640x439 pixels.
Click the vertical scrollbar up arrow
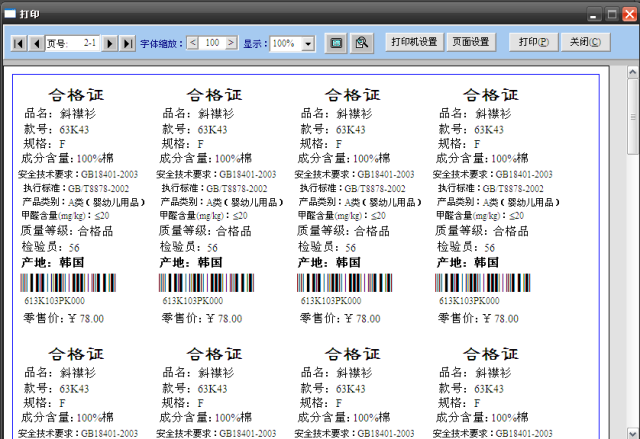632,73
